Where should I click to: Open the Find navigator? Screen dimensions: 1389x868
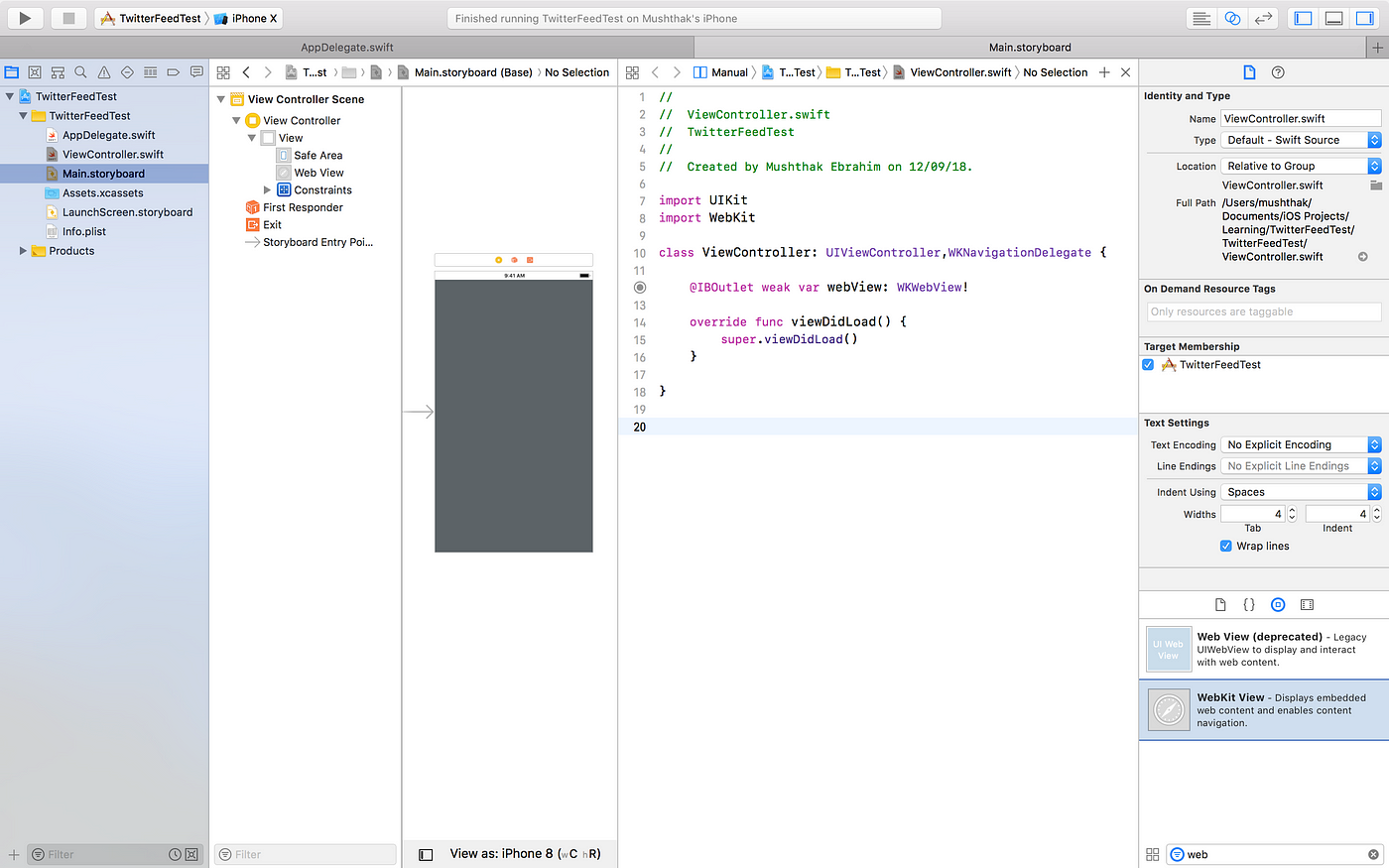(80, 72)
